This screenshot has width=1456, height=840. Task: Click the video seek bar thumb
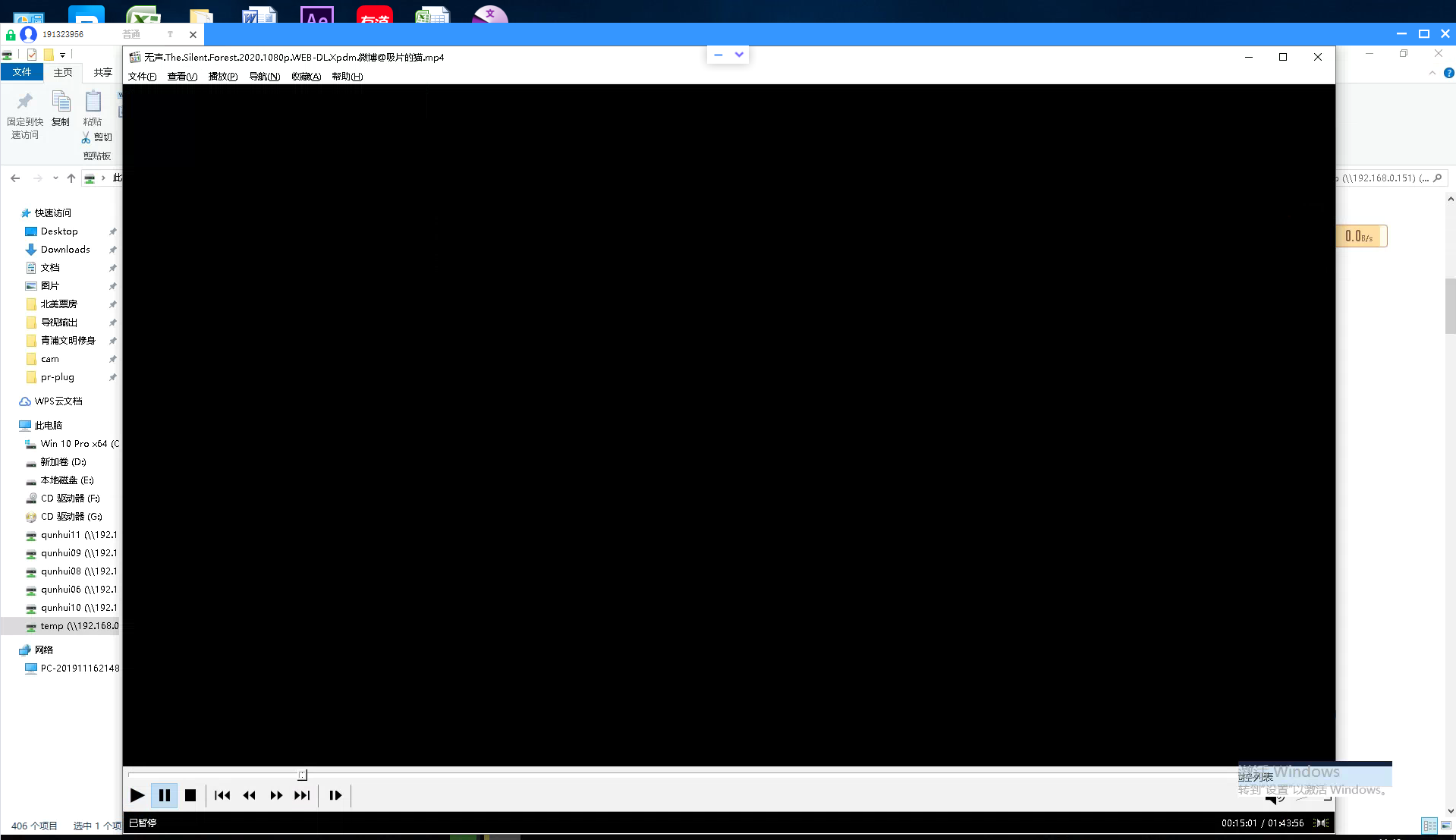point(302,775)
